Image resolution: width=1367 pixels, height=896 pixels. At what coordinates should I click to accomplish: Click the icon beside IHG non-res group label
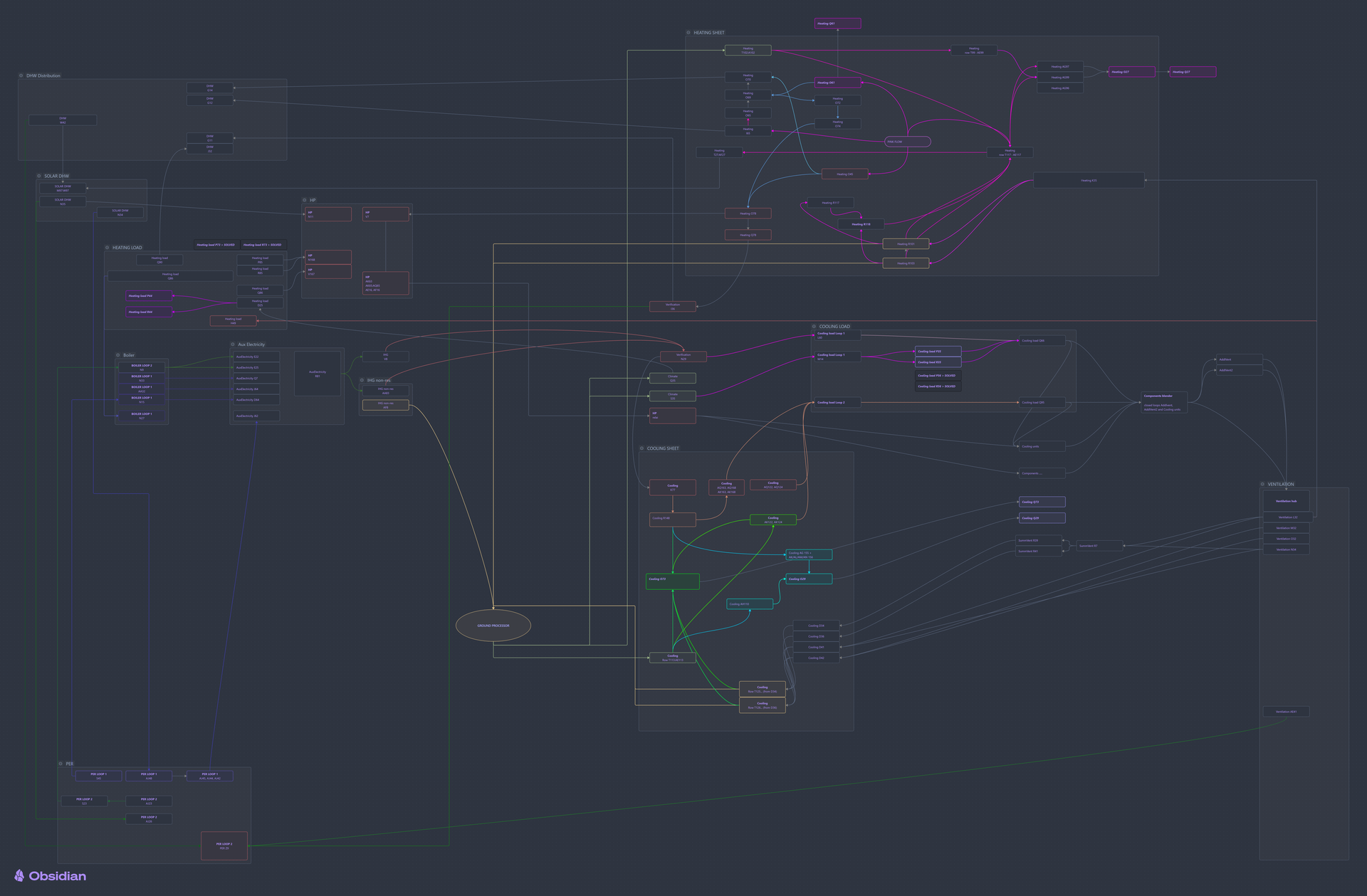pyautogui.click(x=362, y=380)
